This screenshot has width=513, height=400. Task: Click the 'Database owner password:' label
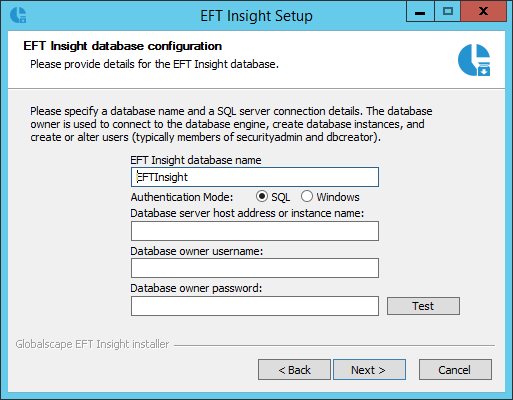tap(196, 288)
